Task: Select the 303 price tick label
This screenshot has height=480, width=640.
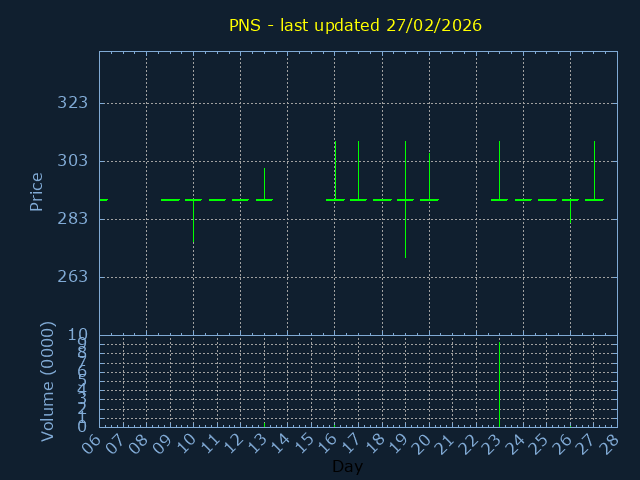Action: coord(73,161)
